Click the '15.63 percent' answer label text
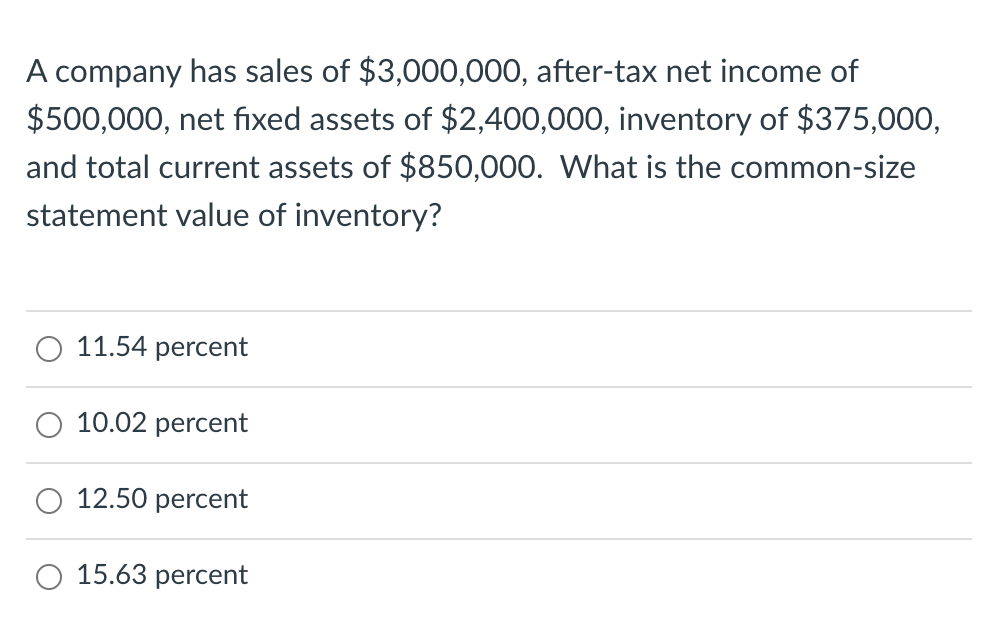 pyautogui.click(x=162, y=575)
